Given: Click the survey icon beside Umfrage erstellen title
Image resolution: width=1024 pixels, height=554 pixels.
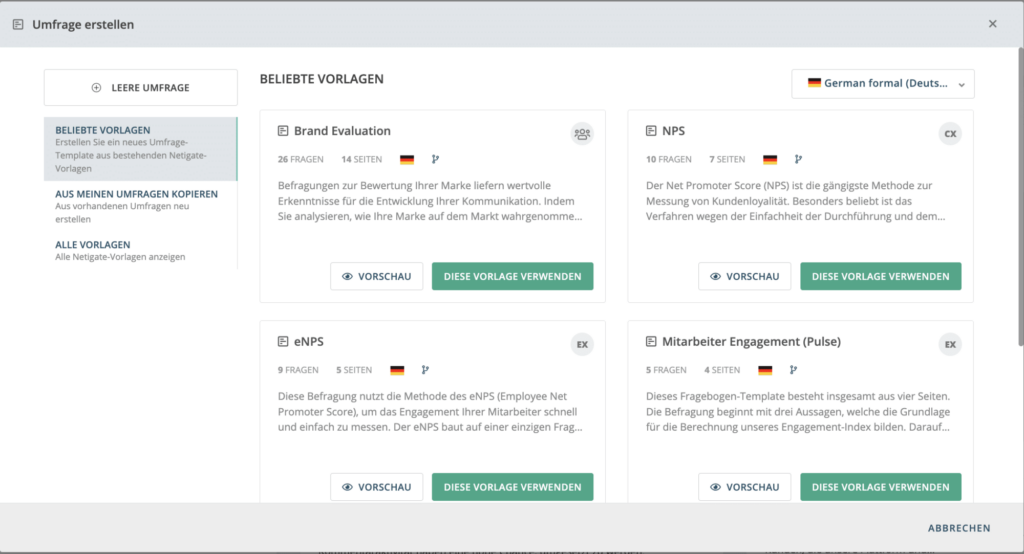Looking at the screenshot, I should 18,24.
